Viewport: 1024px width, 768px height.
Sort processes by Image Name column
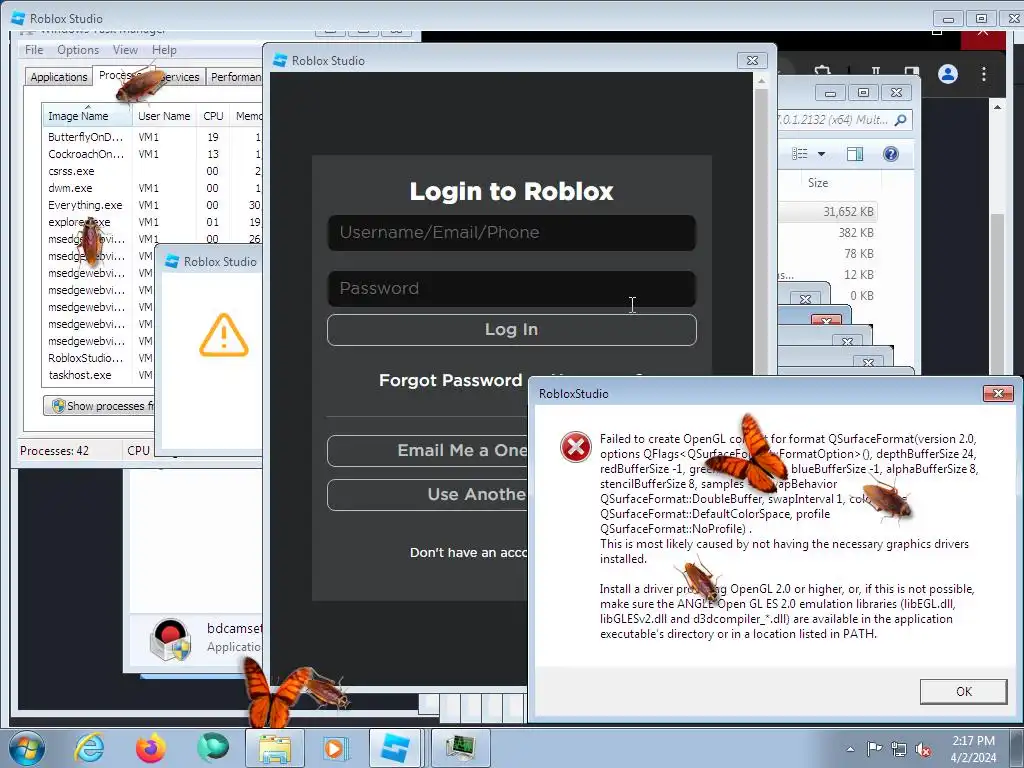click(x=86, y=116)
